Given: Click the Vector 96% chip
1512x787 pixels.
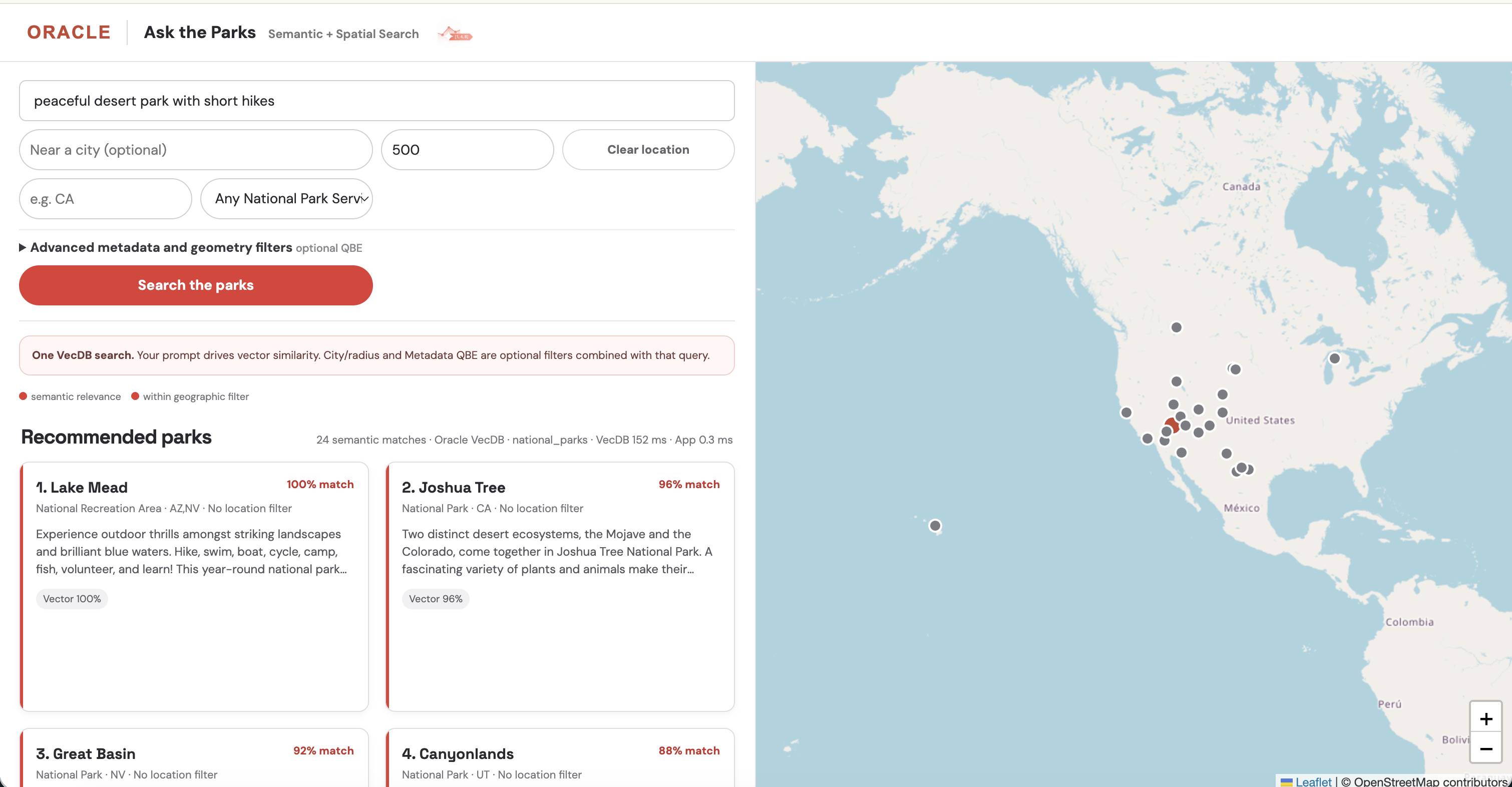Looking at the screenshot, I should click(x=436, y=599).
